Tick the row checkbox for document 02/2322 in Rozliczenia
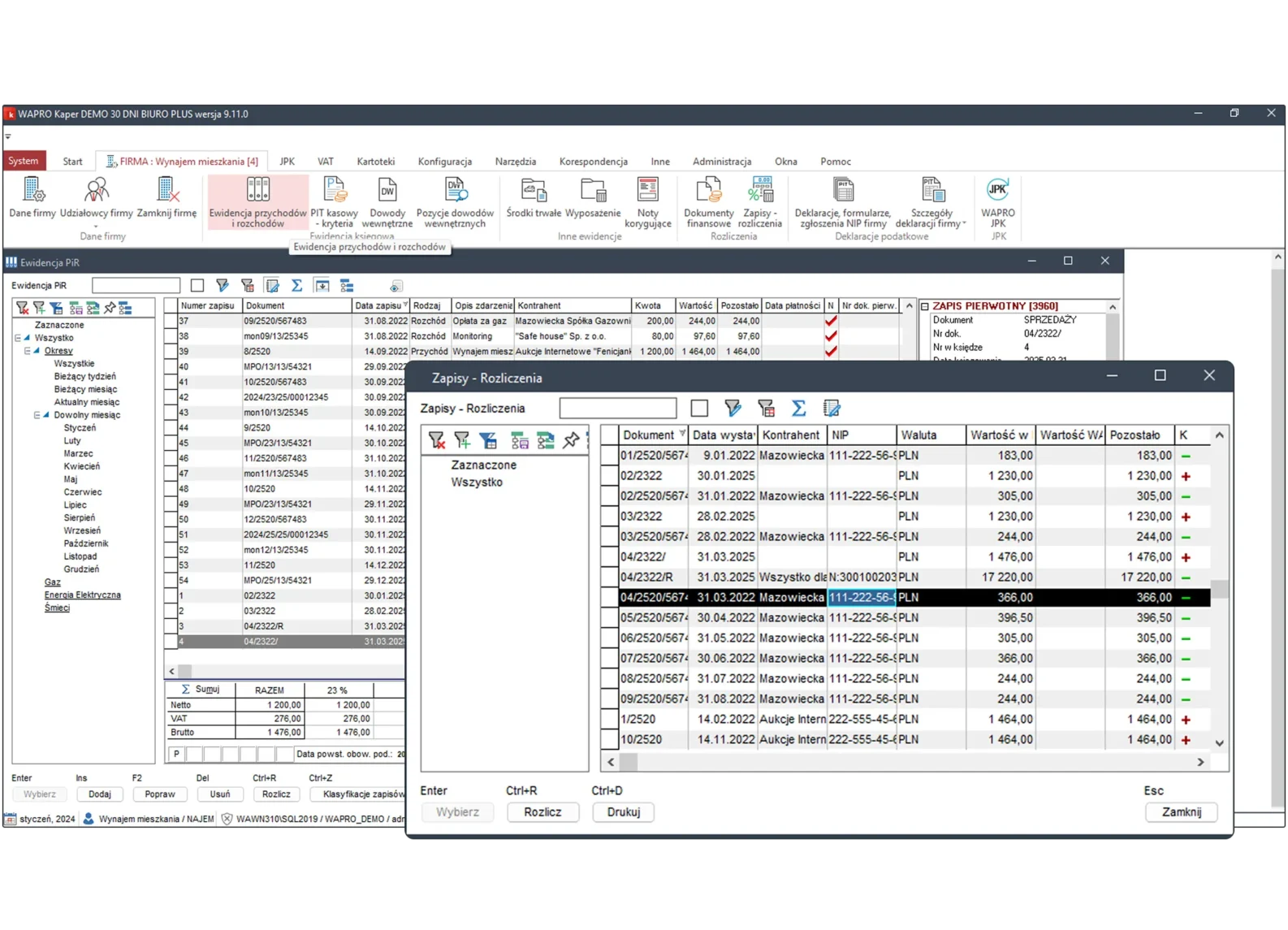Screen dimensions: 1288x930 tap(609, 476)
